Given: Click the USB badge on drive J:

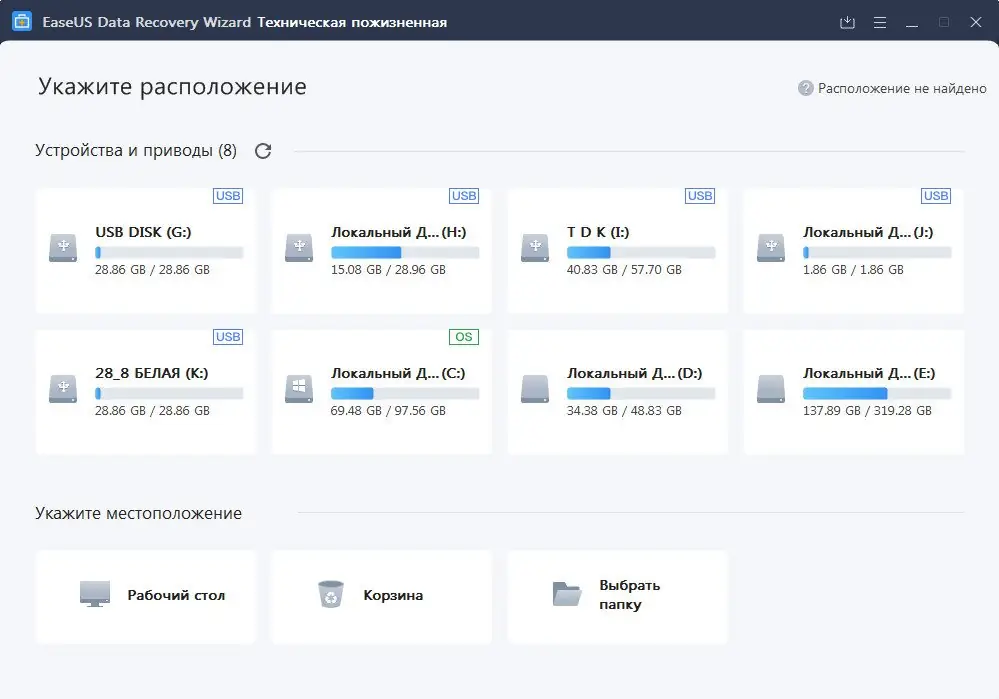Looking at the screenshot, I should coord(935,196).
